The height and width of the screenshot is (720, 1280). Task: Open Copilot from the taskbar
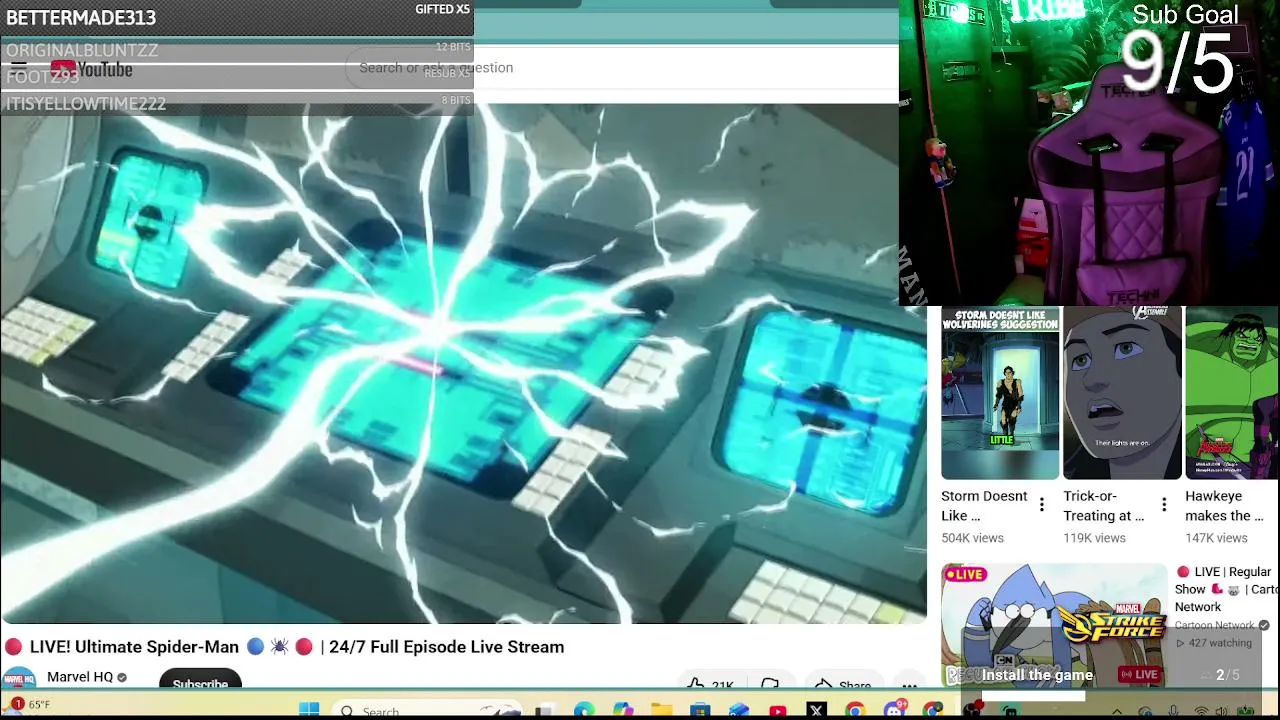point(622,710)
